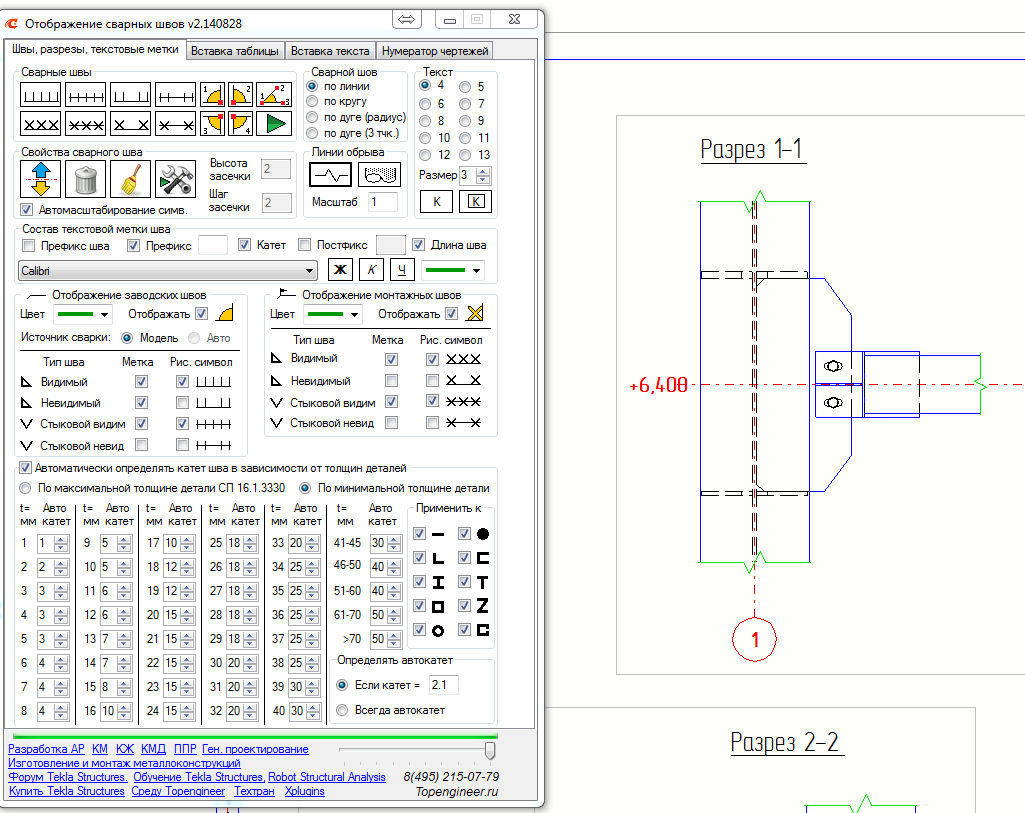Click the Масштаб input field
This screenshot has width=1025, height=813.
click(x=383, y=202)
